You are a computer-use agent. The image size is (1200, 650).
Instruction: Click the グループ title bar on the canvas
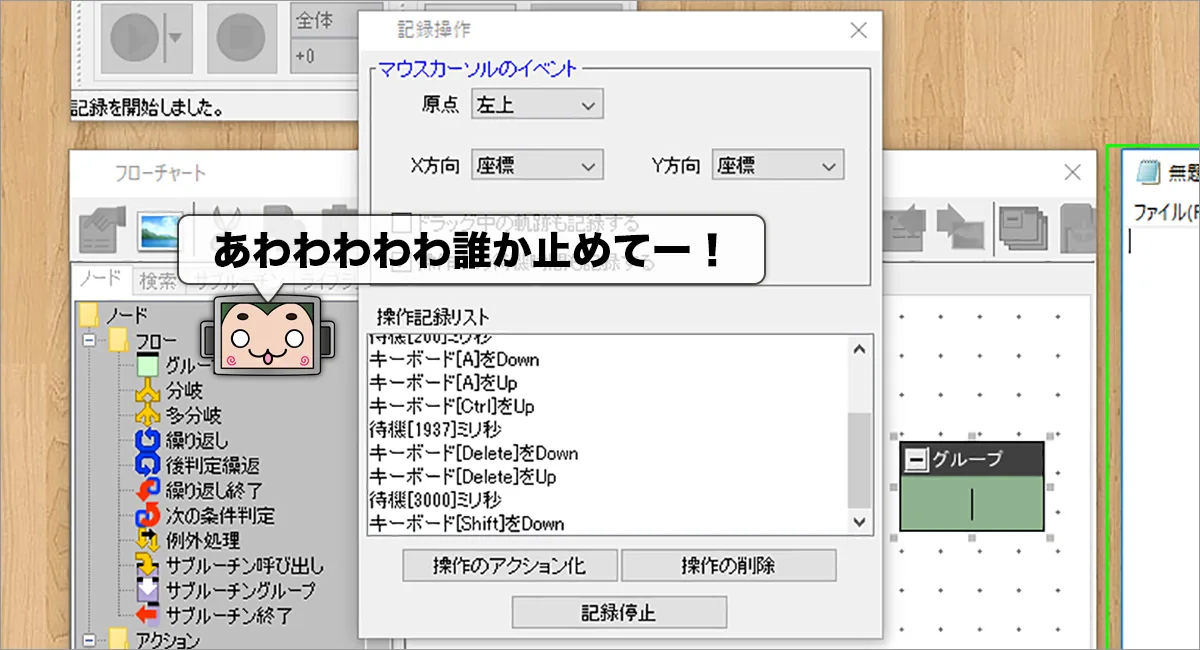point(972,459)
